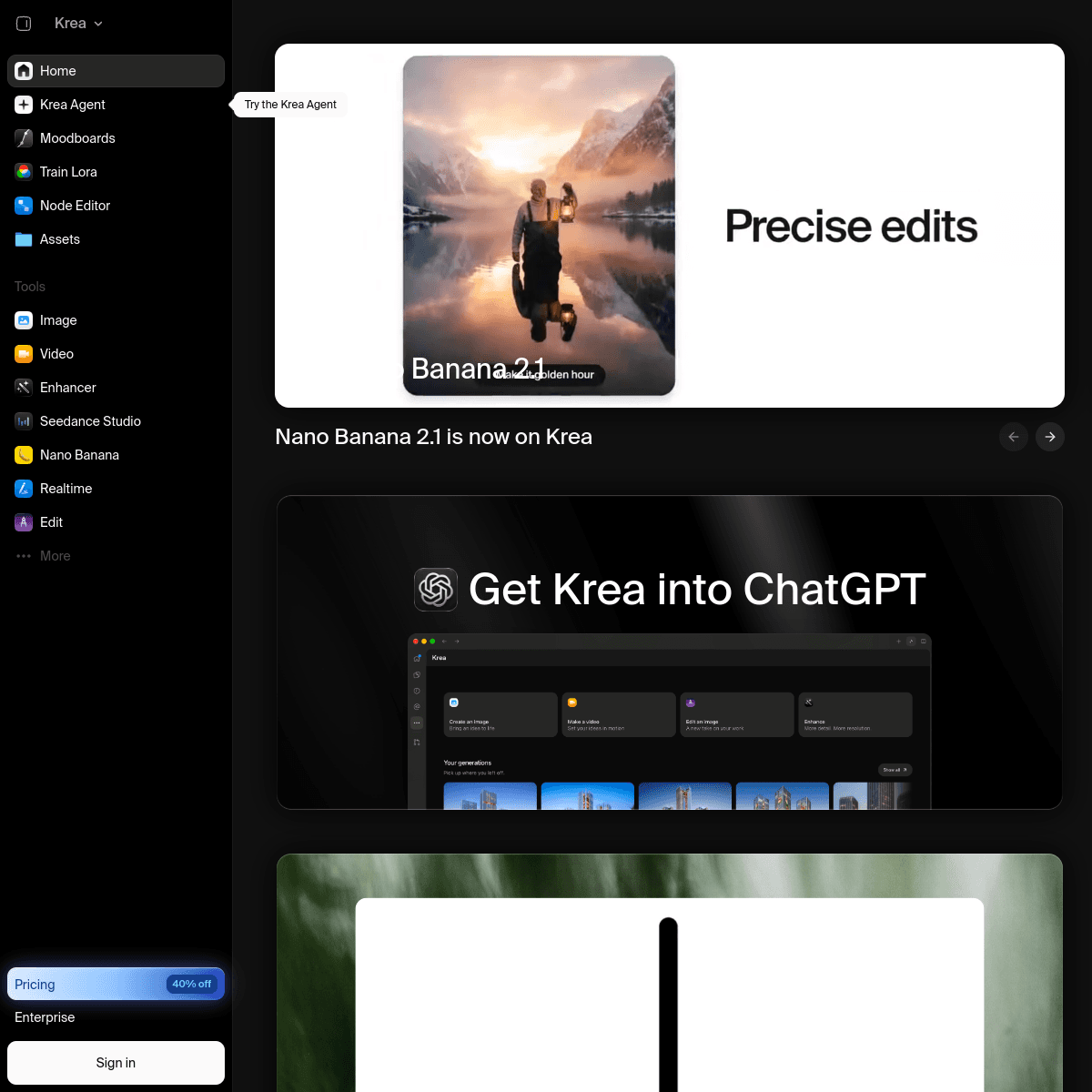Click the Sign in button
Viewport: 1092px width, 1092px height.
116,1063
